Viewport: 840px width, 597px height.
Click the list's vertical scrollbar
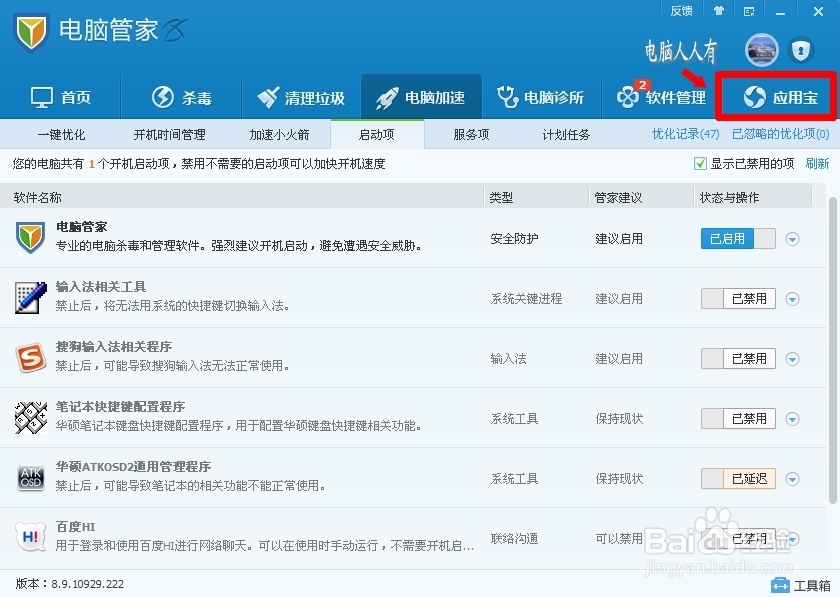click(832, 351)
